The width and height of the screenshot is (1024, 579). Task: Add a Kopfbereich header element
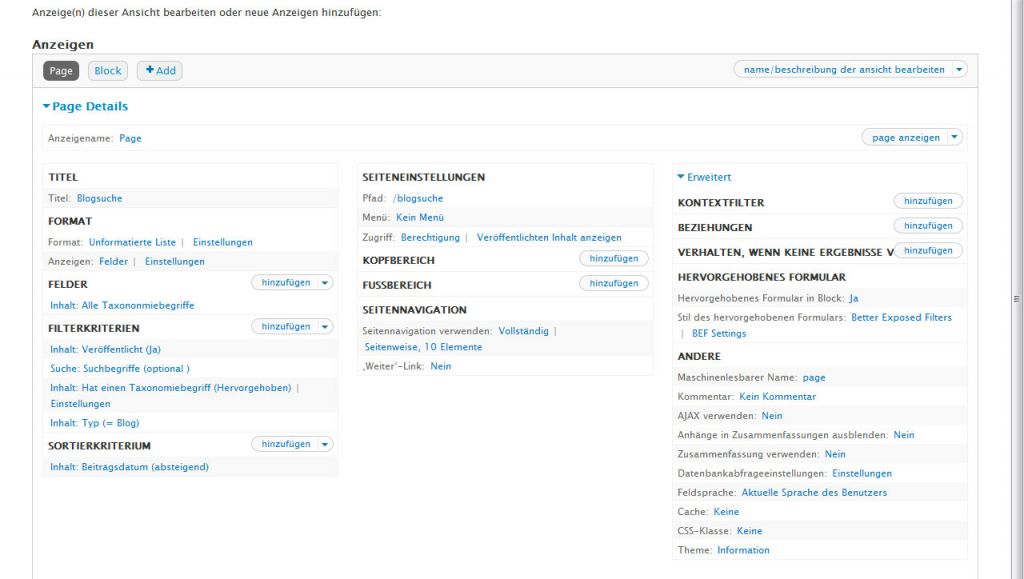pyautogui.click(x=614, y=259)
